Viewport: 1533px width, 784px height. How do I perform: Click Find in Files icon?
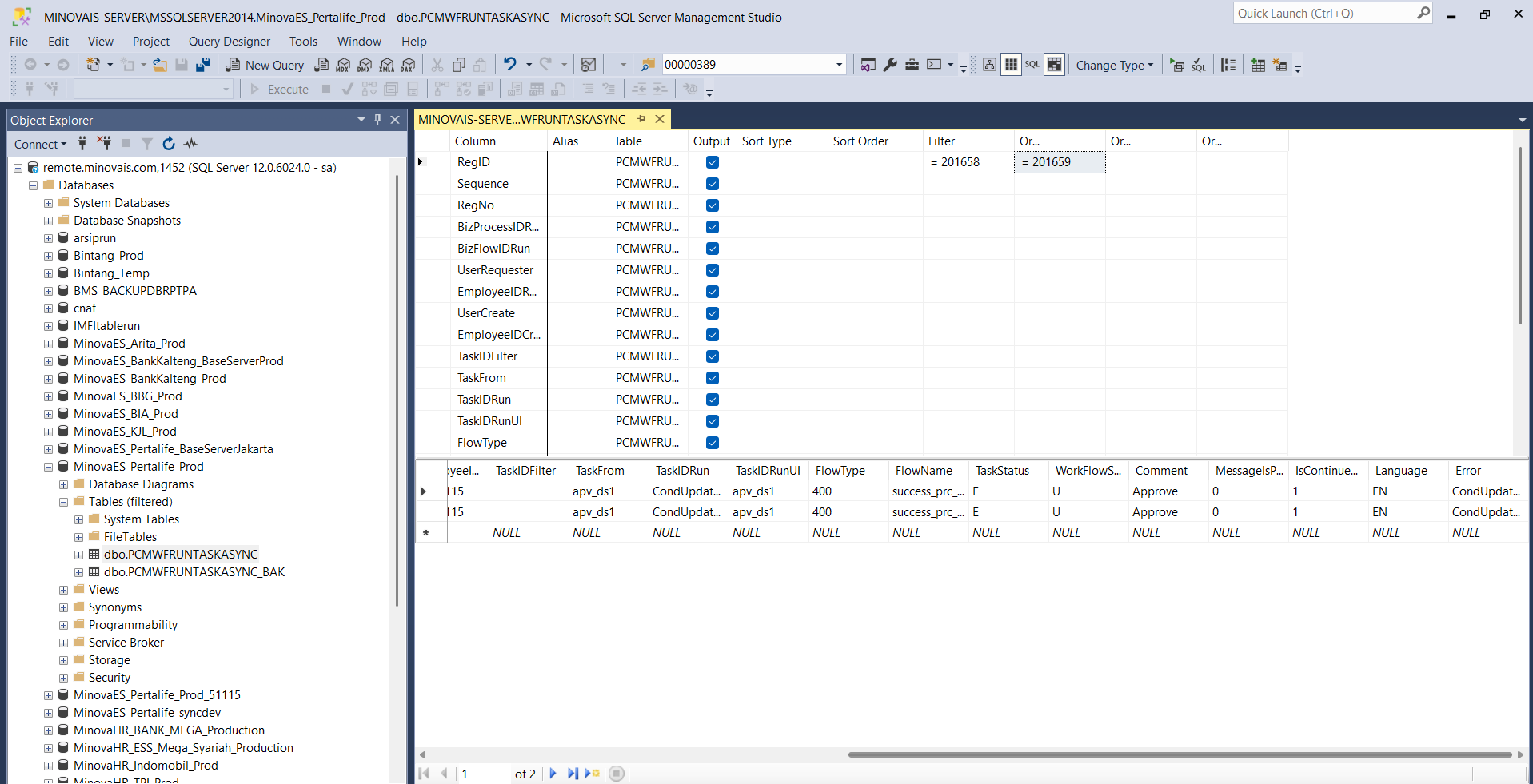pyautogui.click(x=648, y=65)
